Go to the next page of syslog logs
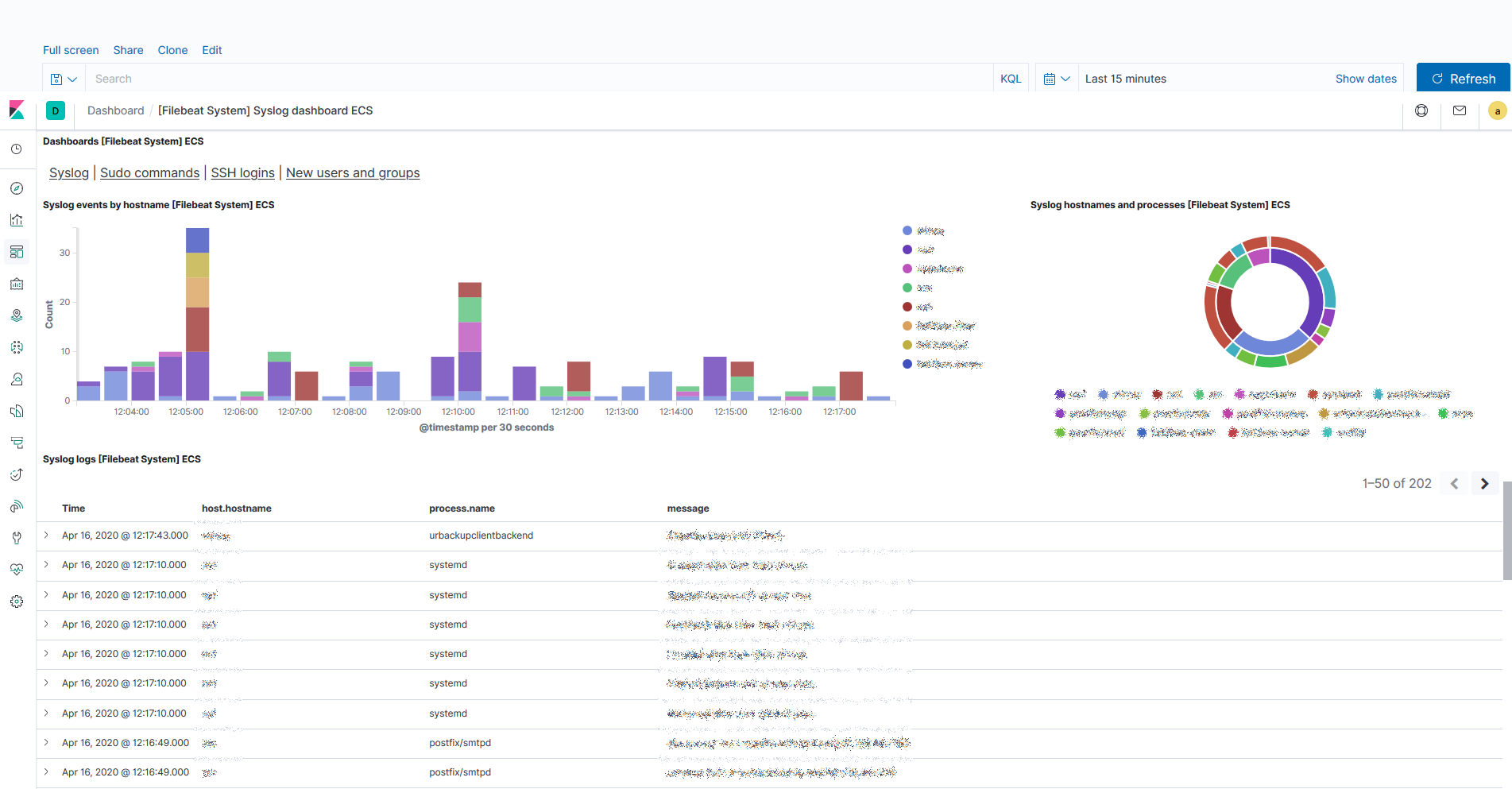Image resolution: width=1512 pixels, height=789 pixels. [x=1484, y=483]
